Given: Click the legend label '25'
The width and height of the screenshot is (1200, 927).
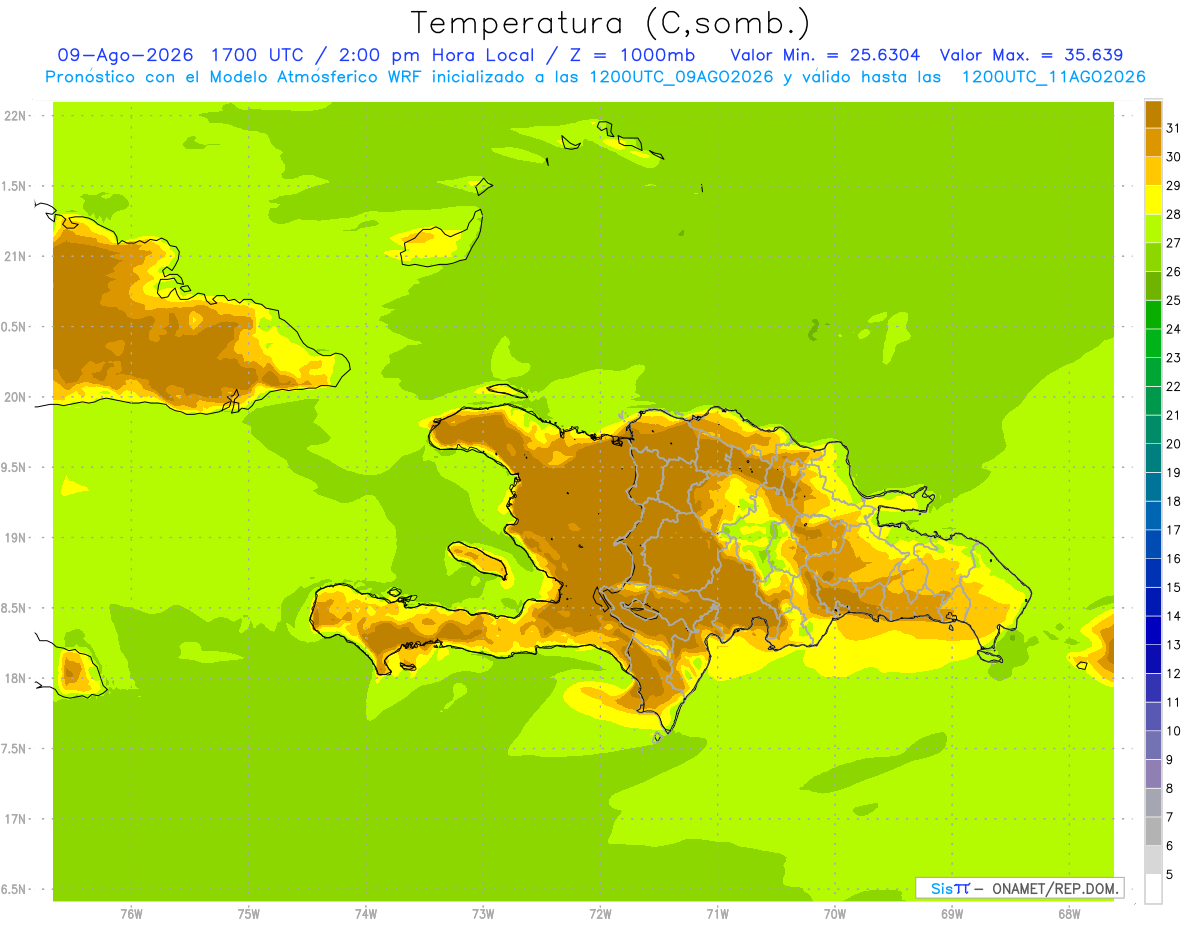Looking at the screenshot, I should 1174,300.
